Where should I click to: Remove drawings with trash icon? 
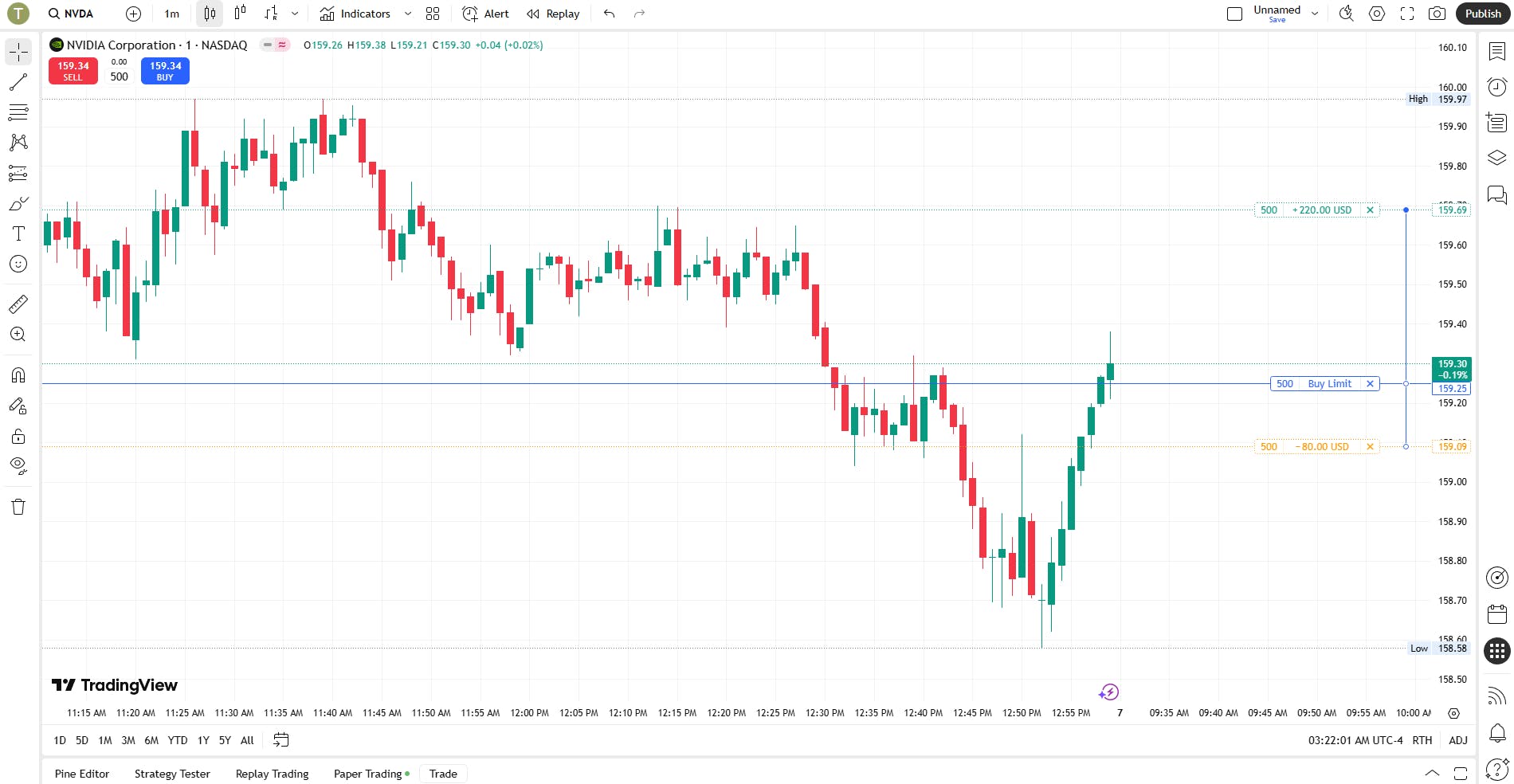pos(18,507)
